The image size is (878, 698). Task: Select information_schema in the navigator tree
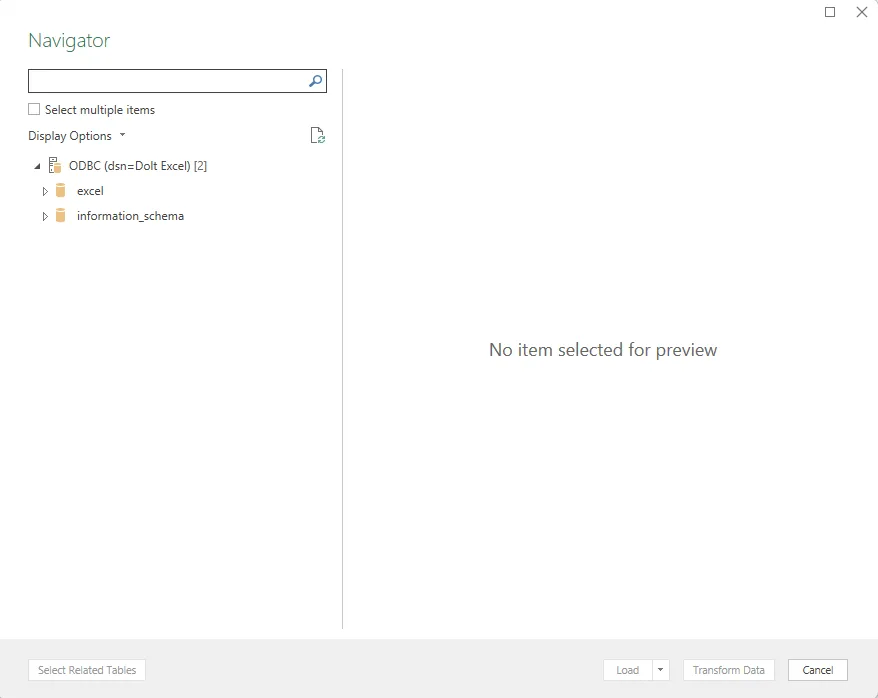point(130,215)
